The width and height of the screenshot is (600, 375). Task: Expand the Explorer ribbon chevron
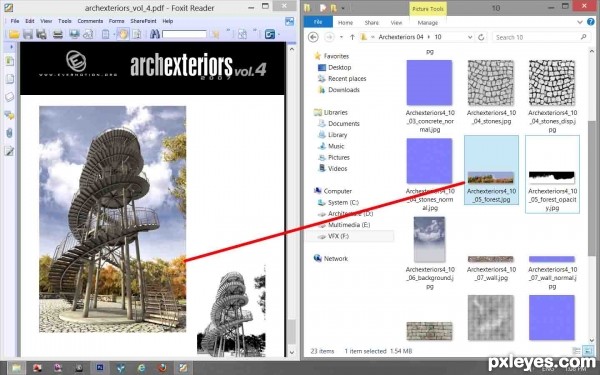(580, 22)
